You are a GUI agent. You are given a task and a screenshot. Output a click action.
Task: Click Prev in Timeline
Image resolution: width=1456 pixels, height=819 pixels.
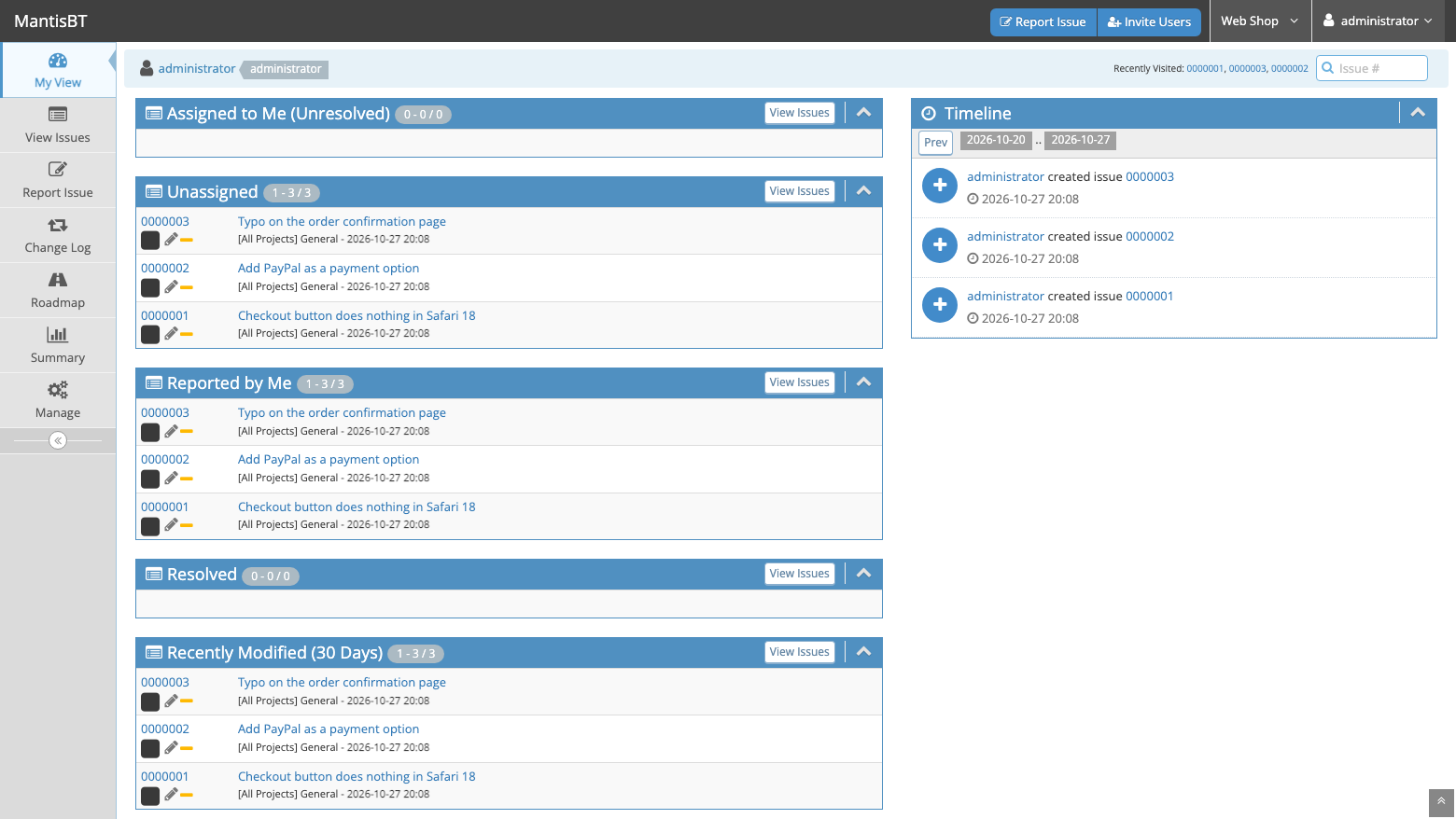(x=936, y=143)
